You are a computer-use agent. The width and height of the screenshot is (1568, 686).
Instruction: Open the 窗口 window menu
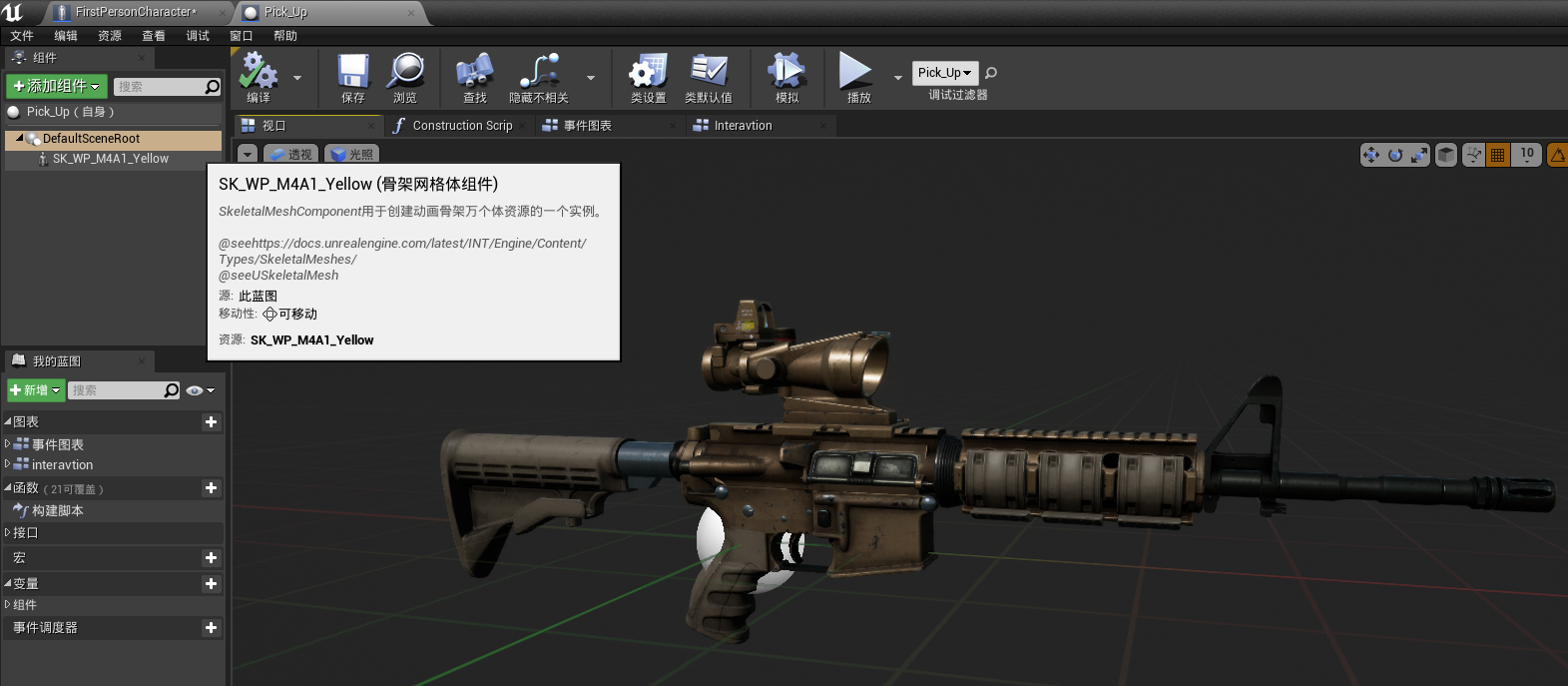pos(242,36)
